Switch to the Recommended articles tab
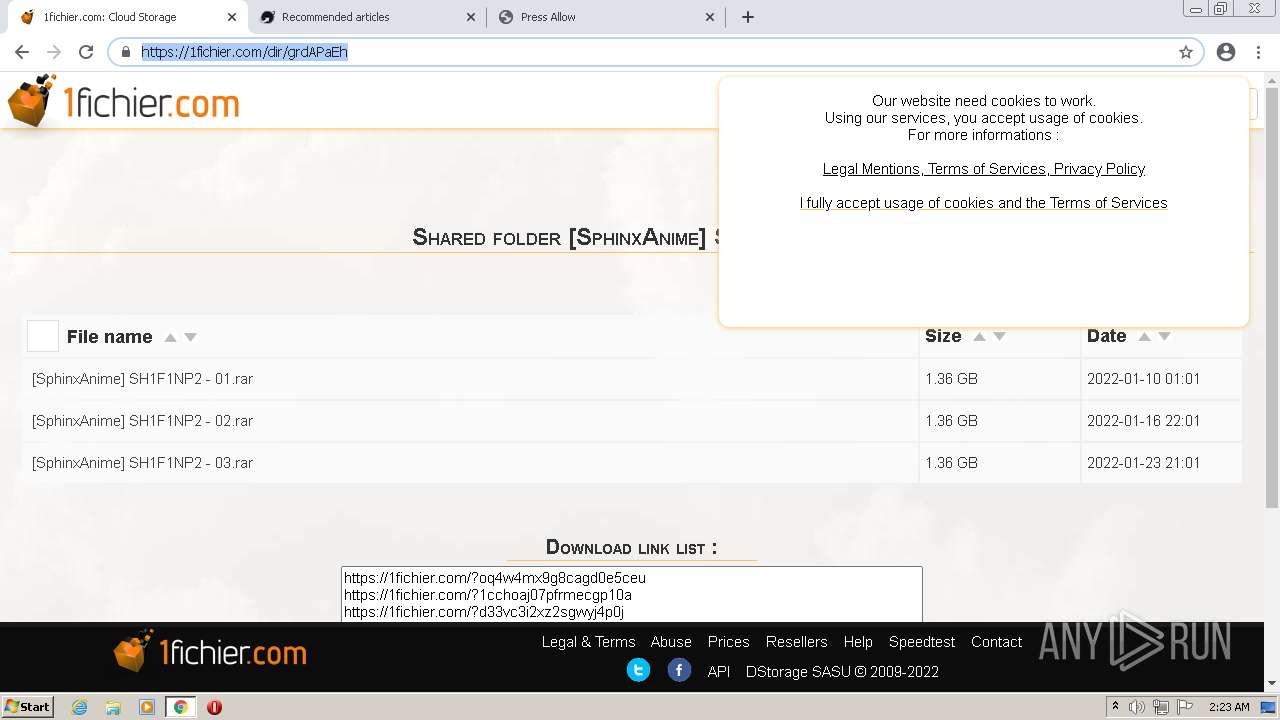This screenshot has width=1280, height=720. click(x=367, y=17)
